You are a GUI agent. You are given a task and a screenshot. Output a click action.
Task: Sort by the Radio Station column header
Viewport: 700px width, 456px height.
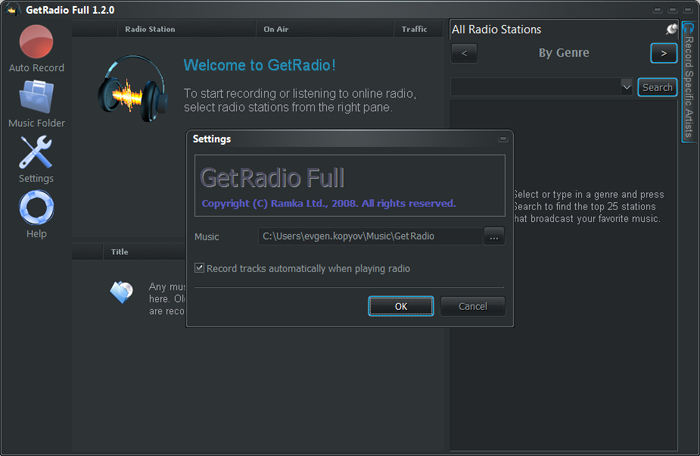(x=186, y=29)
